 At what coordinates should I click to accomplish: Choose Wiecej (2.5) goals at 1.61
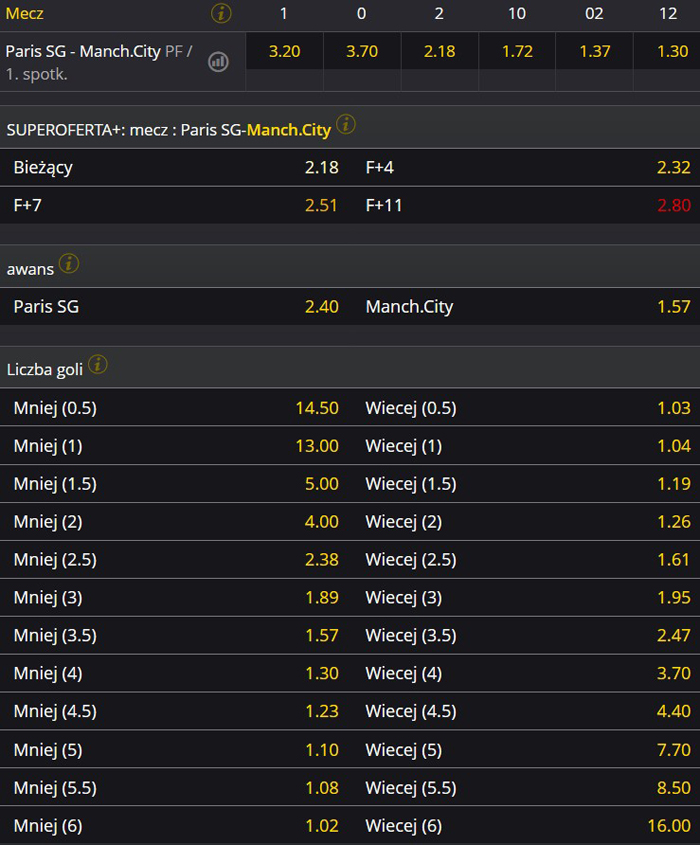pyautogui.click(x=673, y=560)
